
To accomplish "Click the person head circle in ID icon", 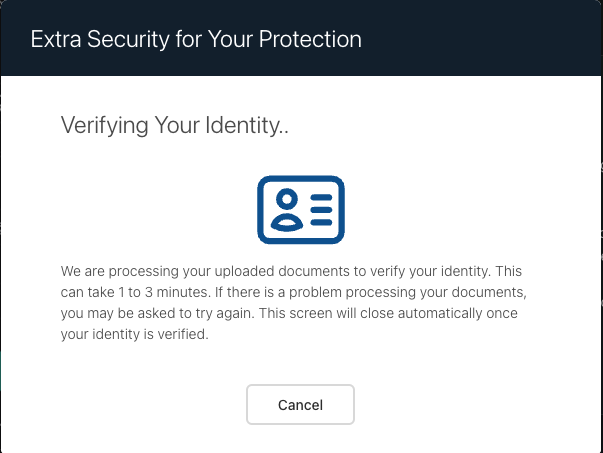I will pos(287,199).
